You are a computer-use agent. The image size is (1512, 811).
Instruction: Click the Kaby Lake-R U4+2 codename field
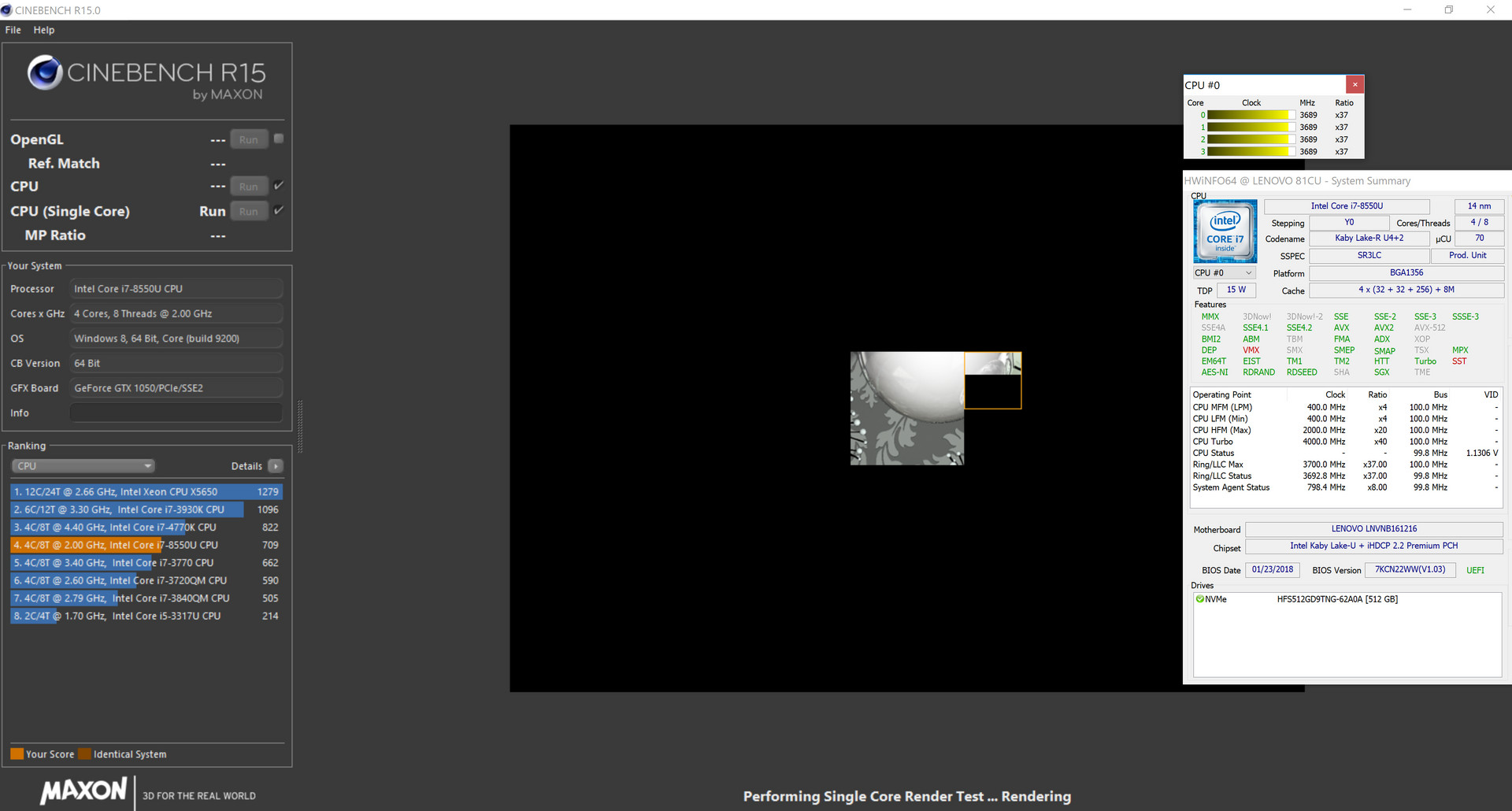click(1369, 239)
